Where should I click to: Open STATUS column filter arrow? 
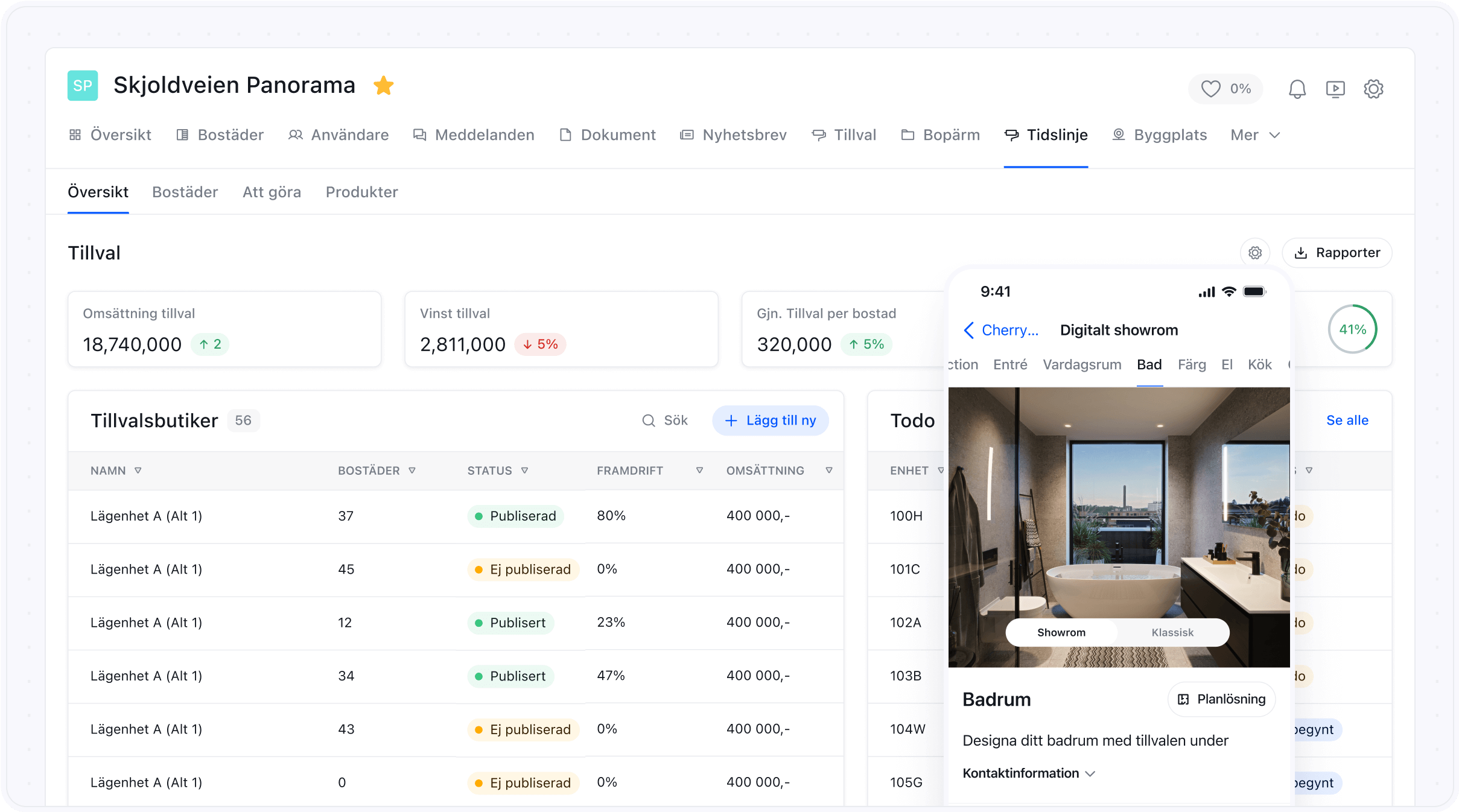[524, 471]
